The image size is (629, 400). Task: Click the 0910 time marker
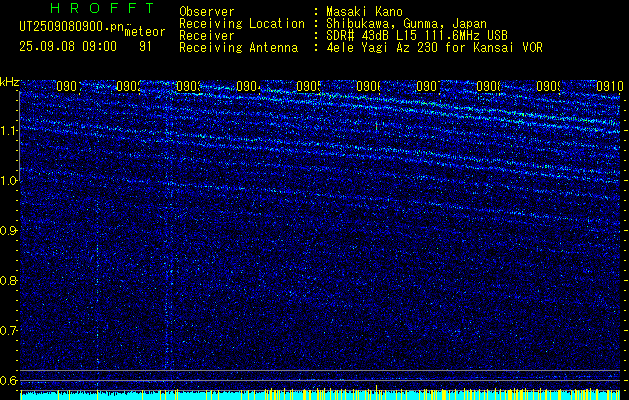point(610,86)
